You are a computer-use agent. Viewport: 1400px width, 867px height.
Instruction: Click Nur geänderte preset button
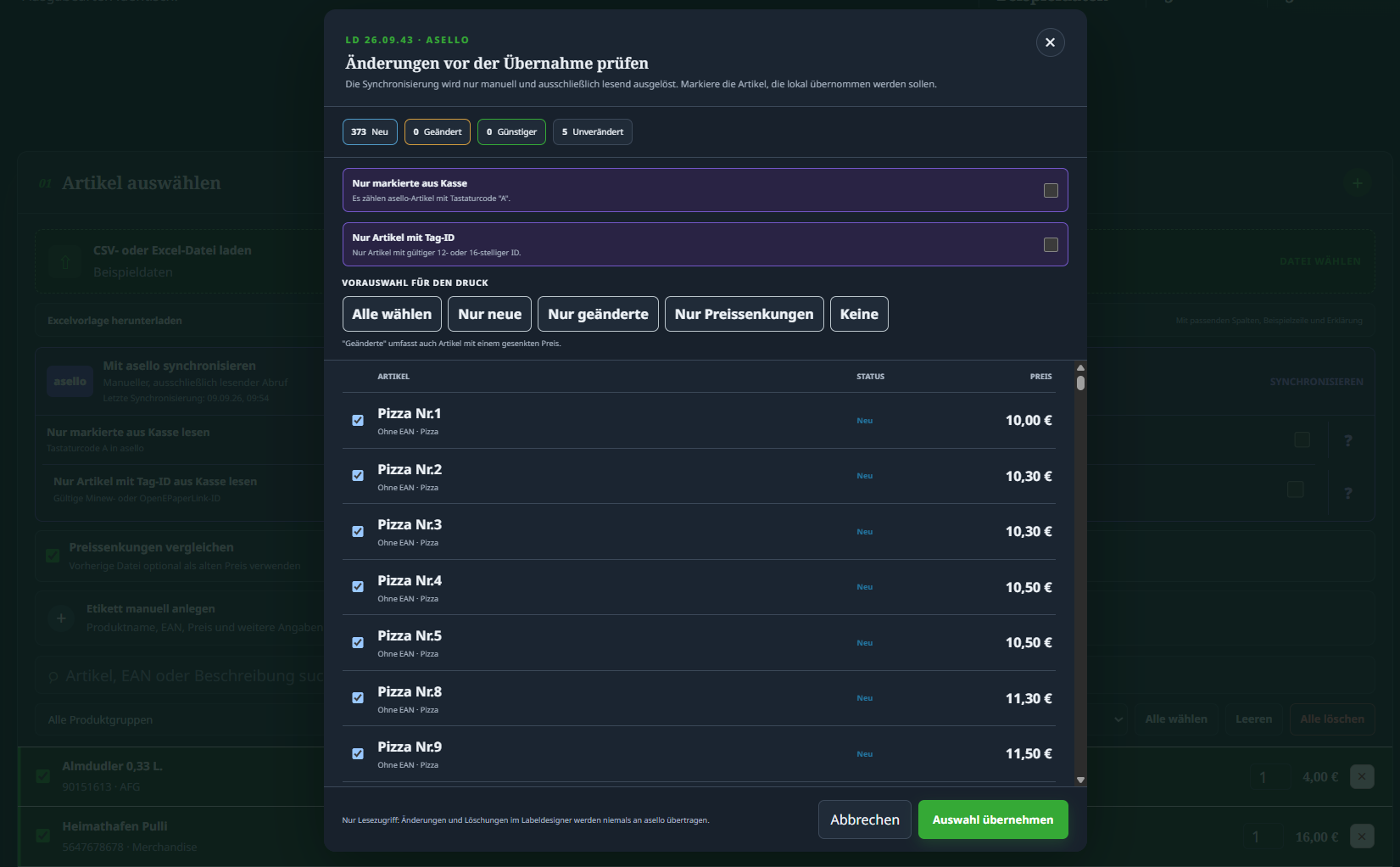pyautogui.click(x=598, y=314)
